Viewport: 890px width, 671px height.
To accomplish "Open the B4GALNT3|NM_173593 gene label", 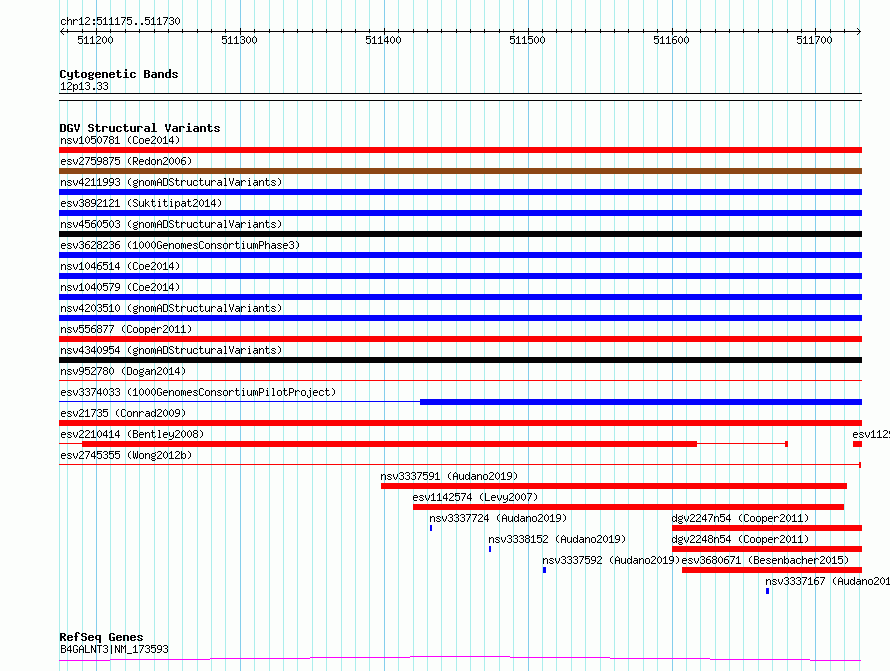I will coord(114,649).
